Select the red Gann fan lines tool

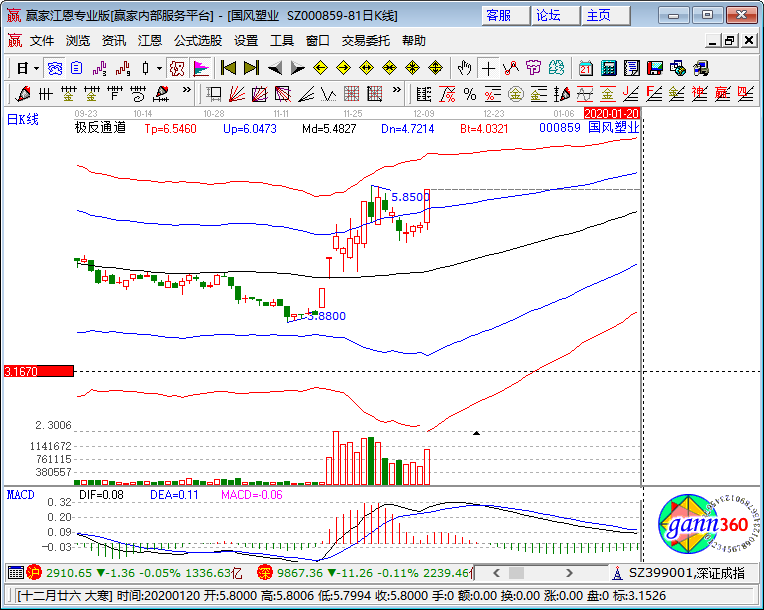[x=237, y=94]
